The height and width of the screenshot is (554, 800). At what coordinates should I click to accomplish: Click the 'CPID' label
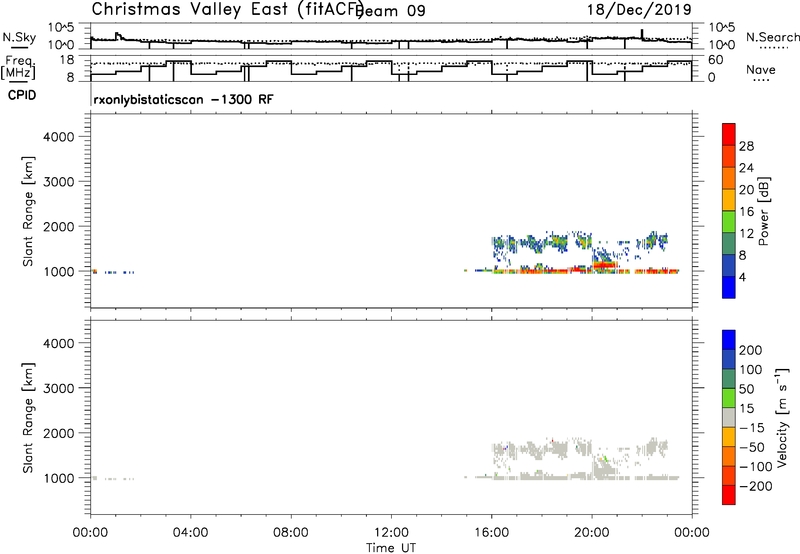[22, 95]
